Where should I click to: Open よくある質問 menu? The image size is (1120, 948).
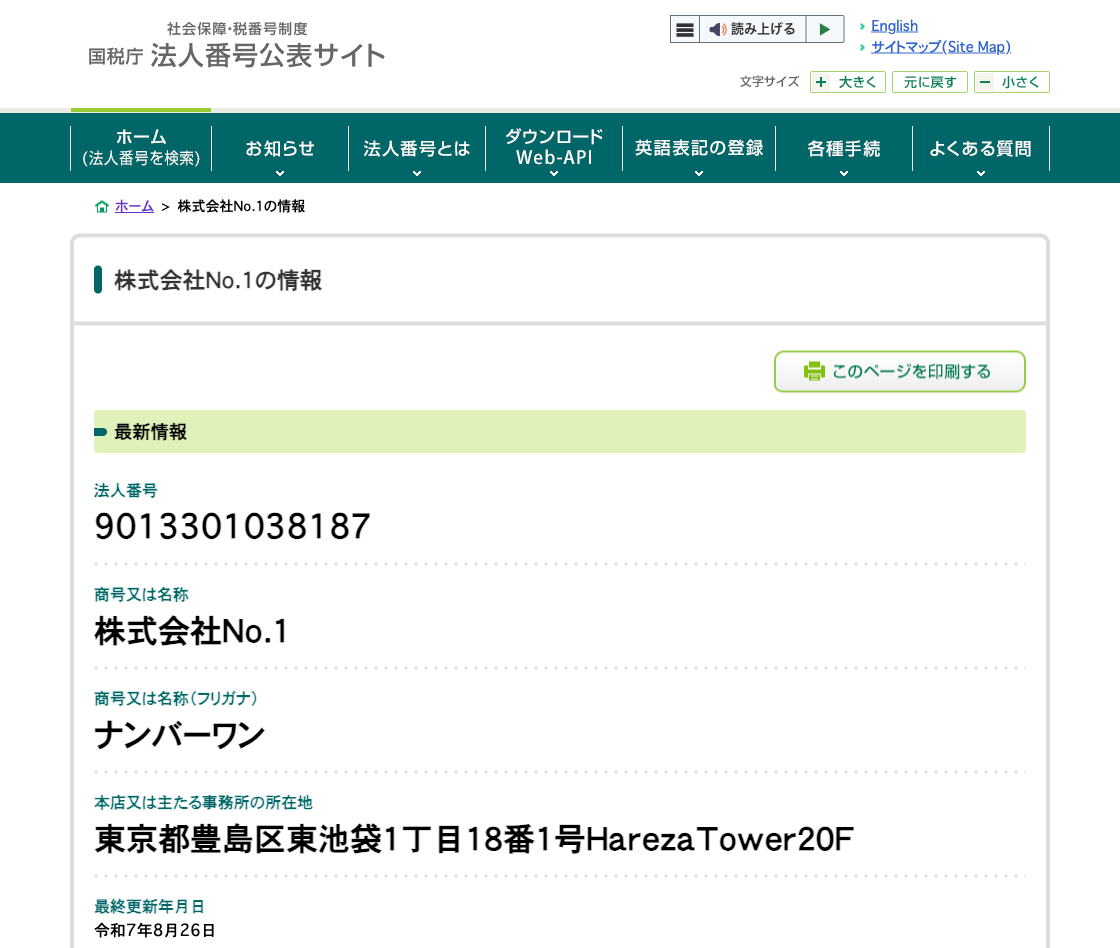(981, 148)
